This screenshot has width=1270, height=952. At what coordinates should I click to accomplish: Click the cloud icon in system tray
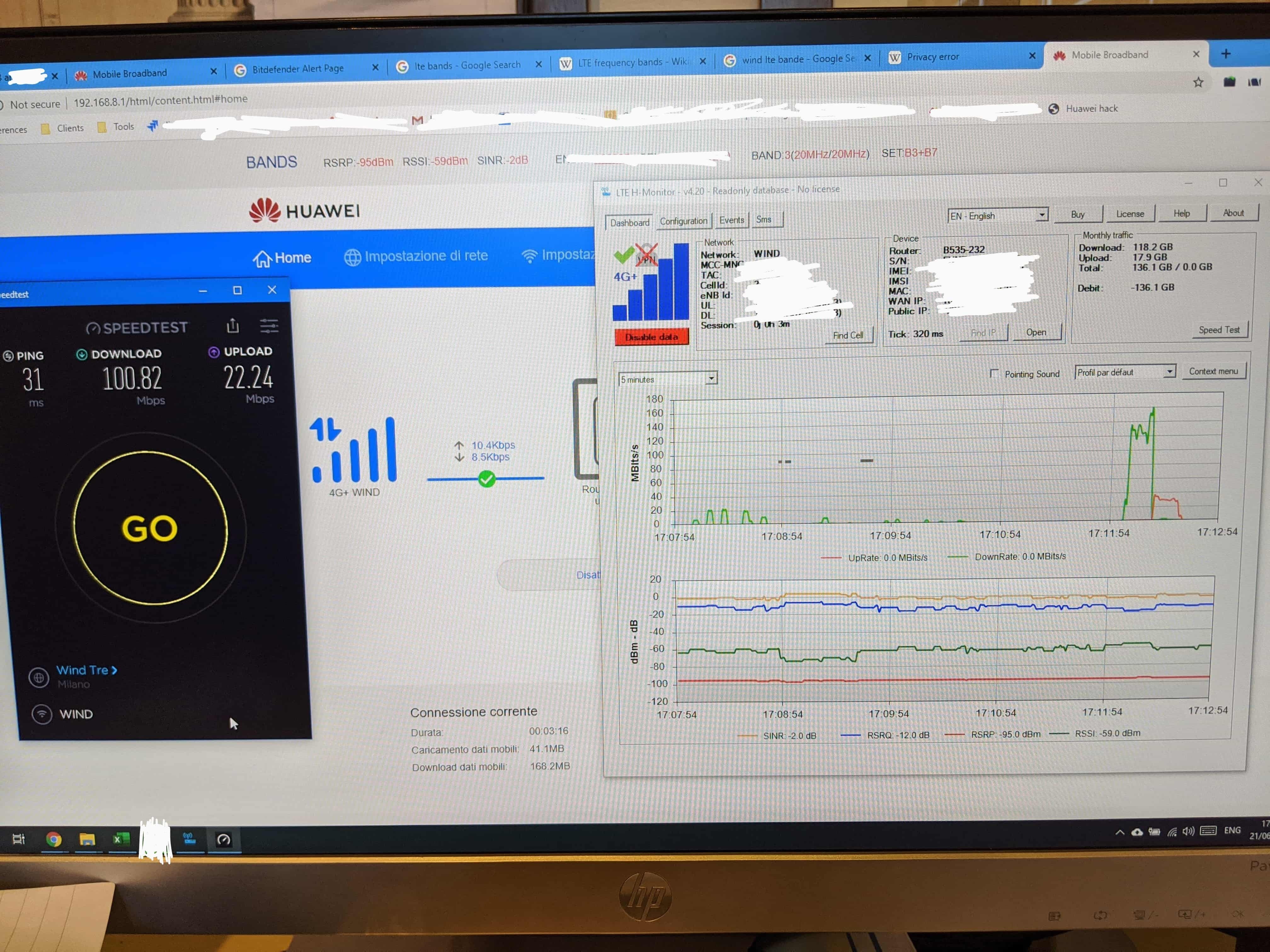point(1137,832)
